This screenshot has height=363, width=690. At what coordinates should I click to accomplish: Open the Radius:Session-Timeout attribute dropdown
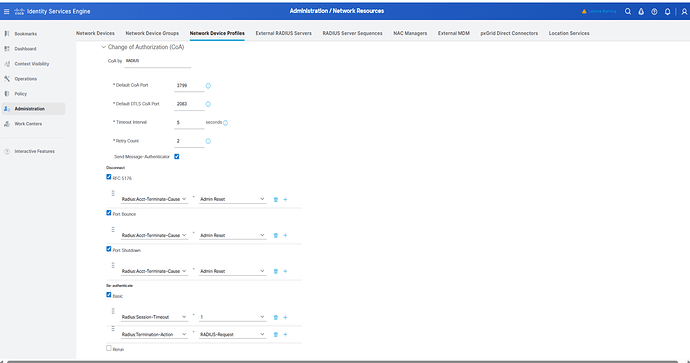coord(154,317)
